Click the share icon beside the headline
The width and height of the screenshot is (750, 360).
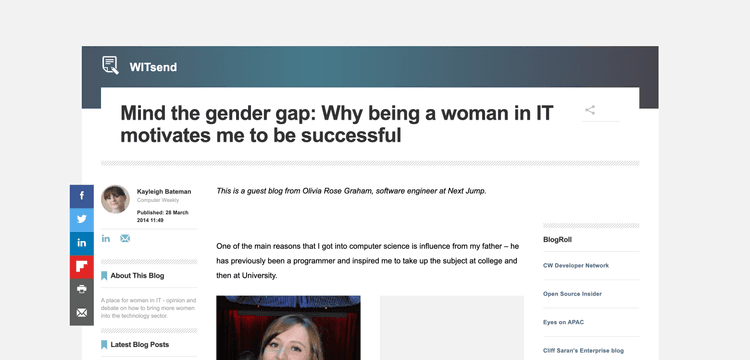click(590, 110)
